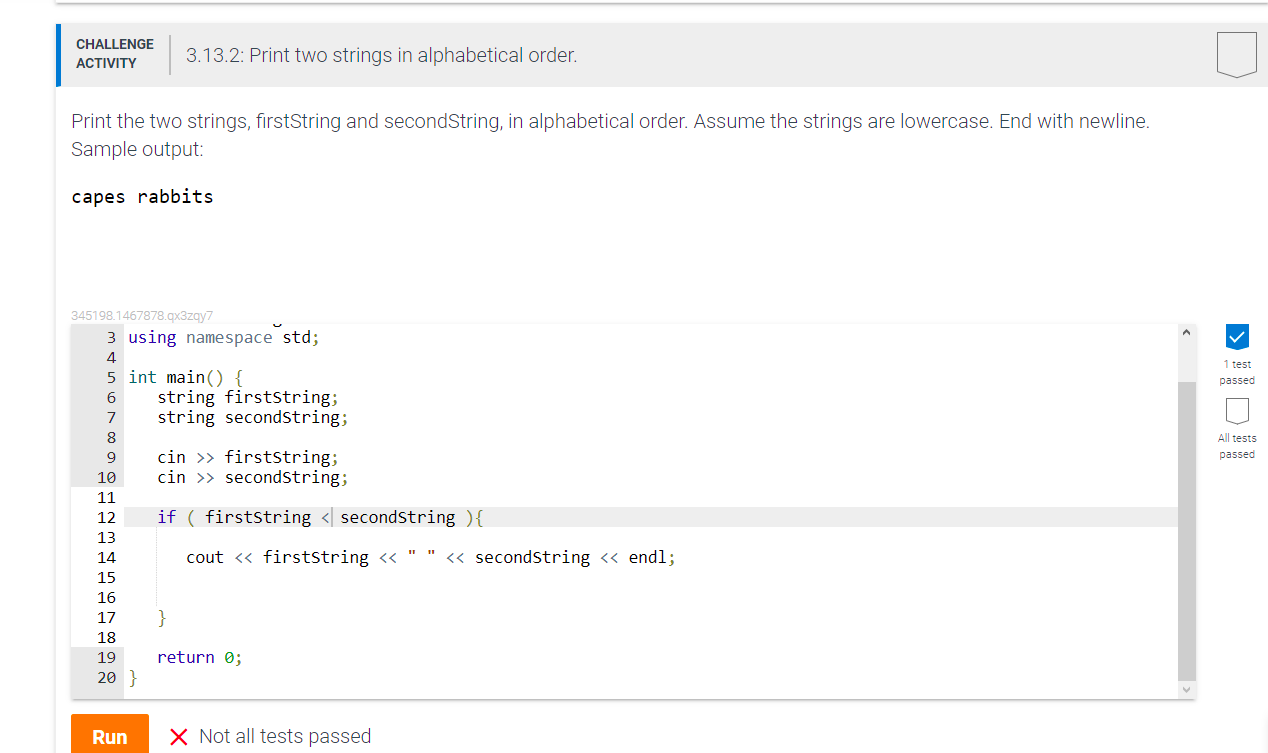Click title '3.13.2: Print two strings in alphabetical order'

pos(381,55)
